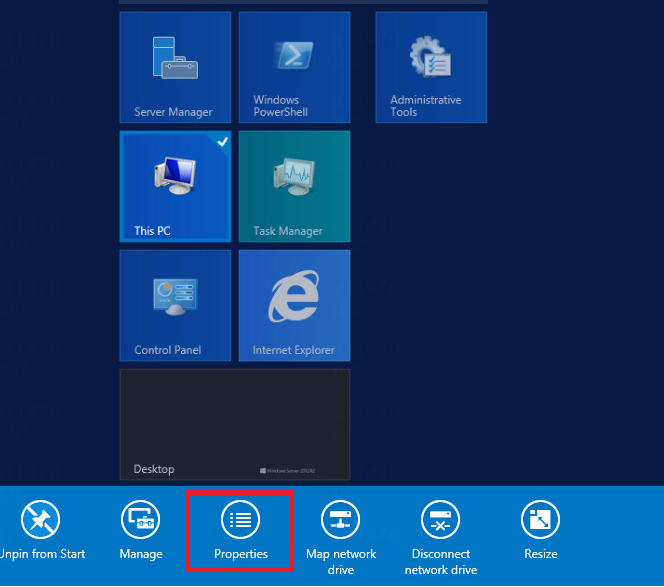Image resolution: width=664 pixels, height=587 pixels.
Task: Open the Task Manager tile
Action: pyautogui.click(x=294, y=186)
